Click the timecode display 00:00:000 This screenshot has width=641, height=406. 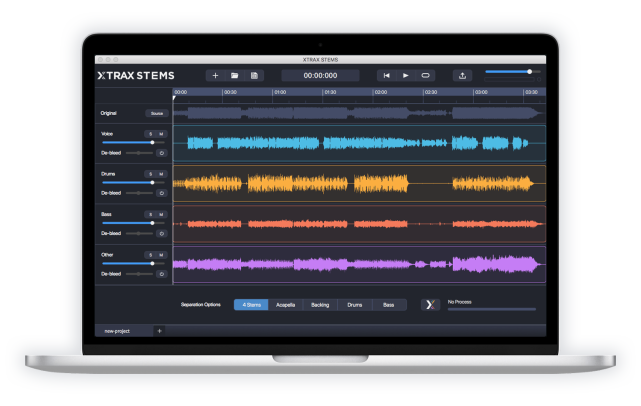click(320, 76)
